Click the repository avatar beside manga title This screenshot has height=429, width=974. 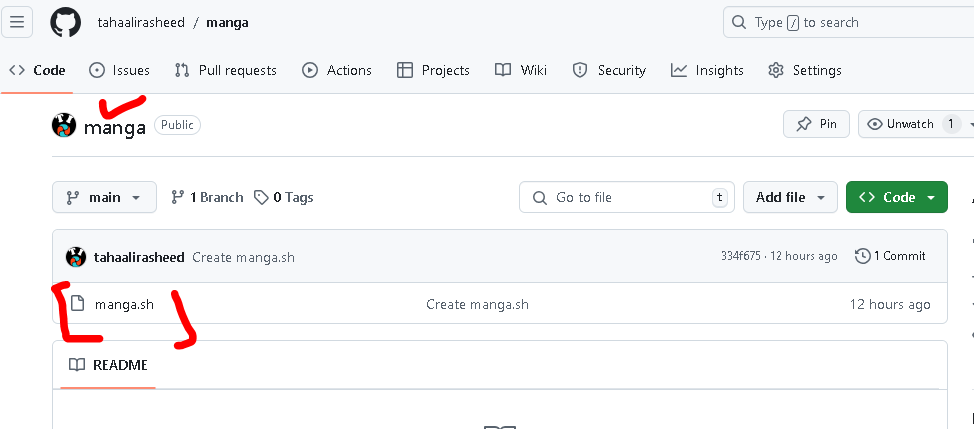(x=63, y=125)
